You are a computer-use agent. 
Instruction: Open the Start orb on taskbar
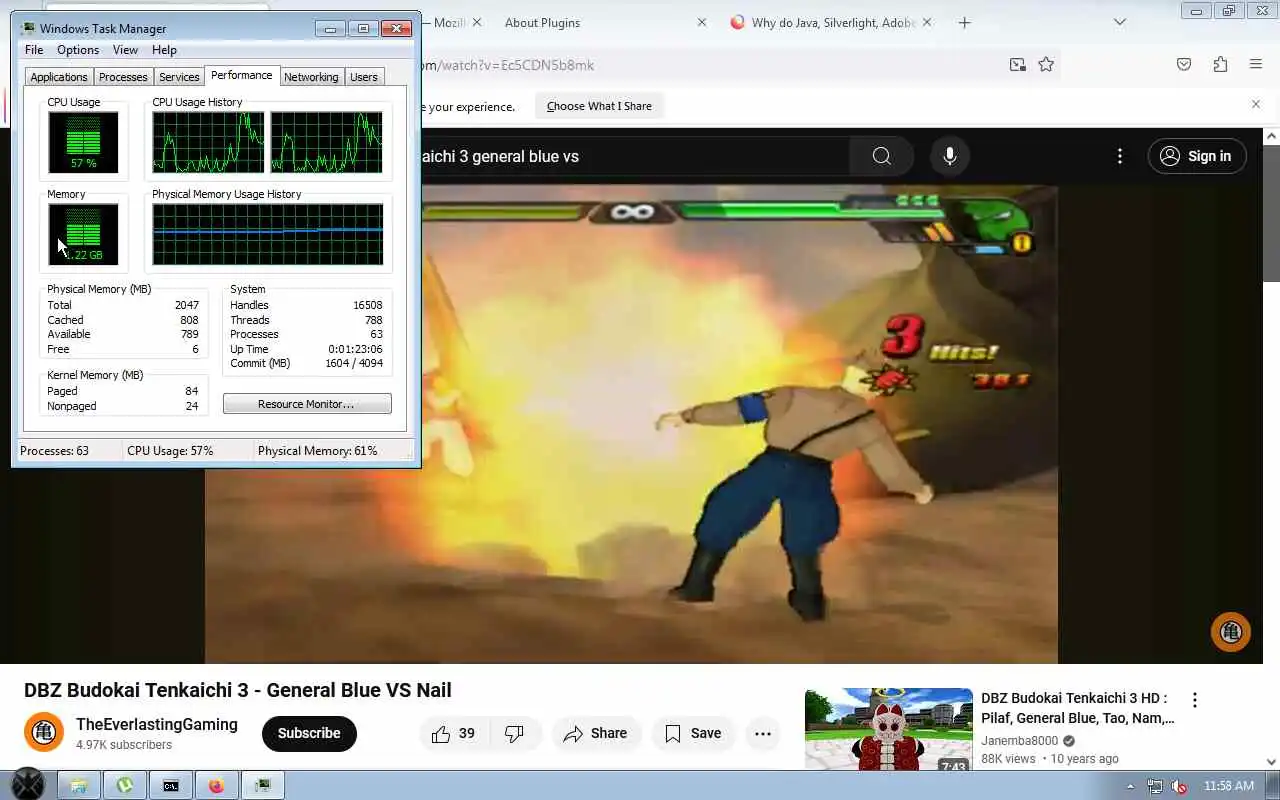(28, 785)
